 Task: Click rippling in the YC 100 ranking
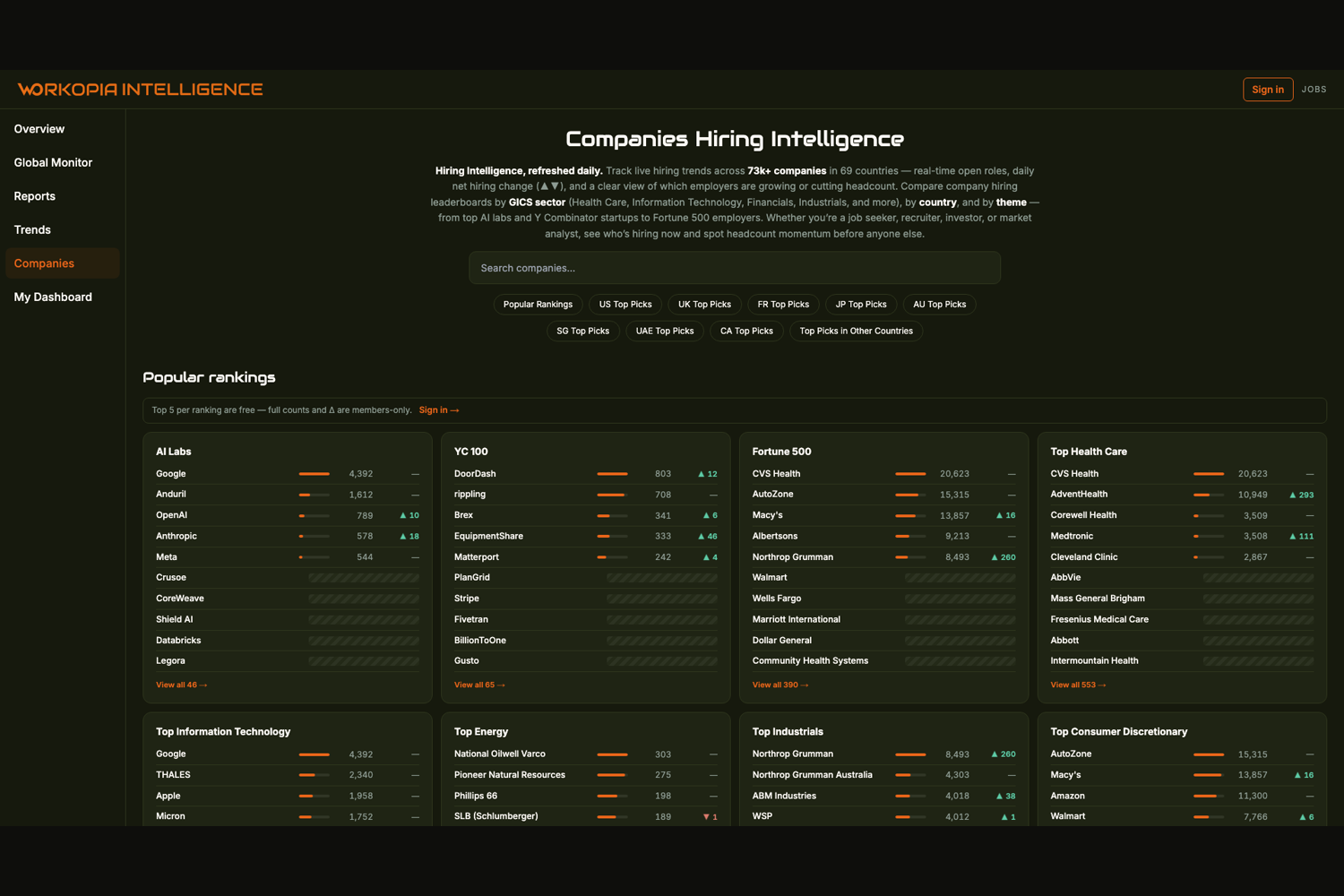pyautogui.click(x=586, y=495)
